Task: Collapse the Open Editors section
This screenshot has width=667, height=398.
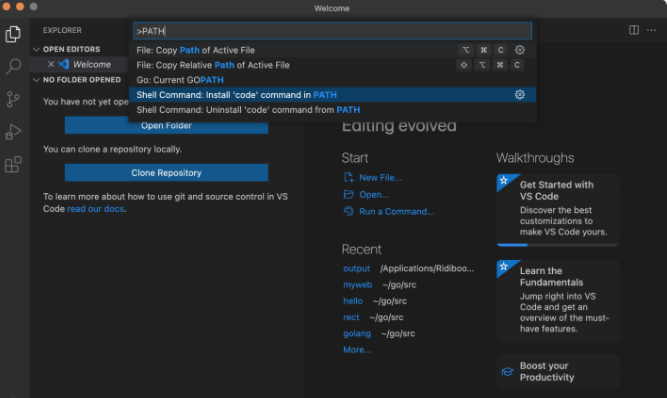Action: (x=37, y=49)
